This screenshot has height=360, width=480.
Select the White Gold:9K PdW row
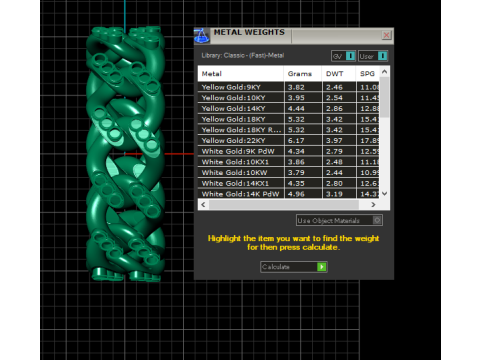[x=289, y=151]
